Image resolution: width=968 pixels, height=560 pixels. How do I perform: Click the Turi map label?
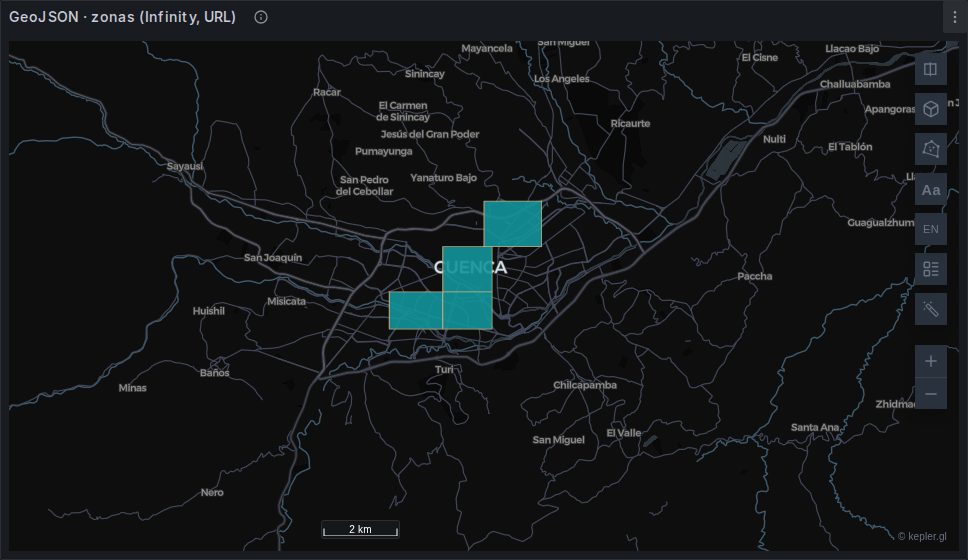(444, 369)
